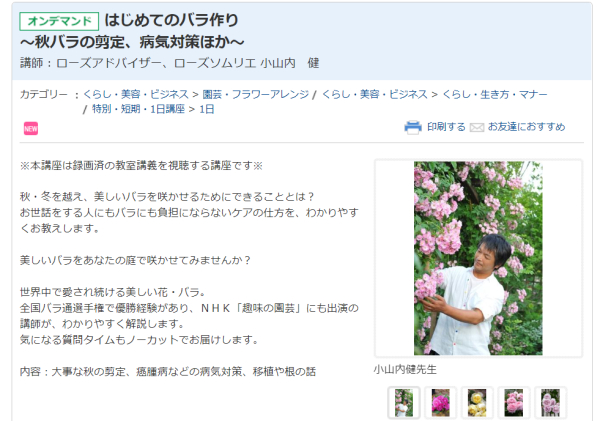Select fourth thumbnail with pink rose cluster
This screenshot has width=600, height=421.
[514, 403]
